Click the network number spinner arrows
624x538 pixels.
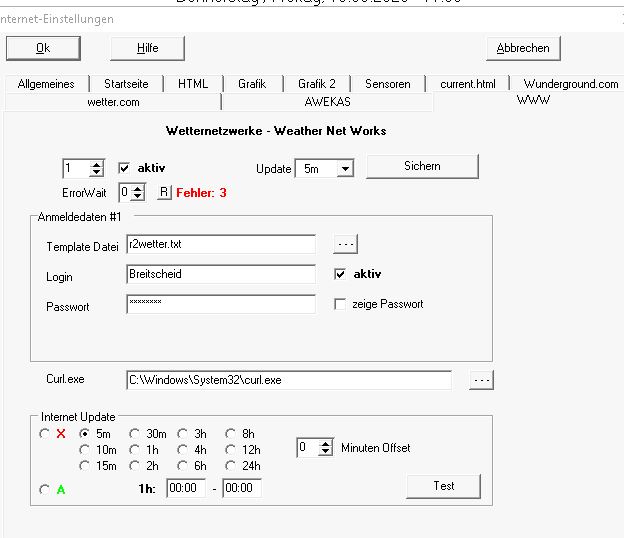pos(96,169)
